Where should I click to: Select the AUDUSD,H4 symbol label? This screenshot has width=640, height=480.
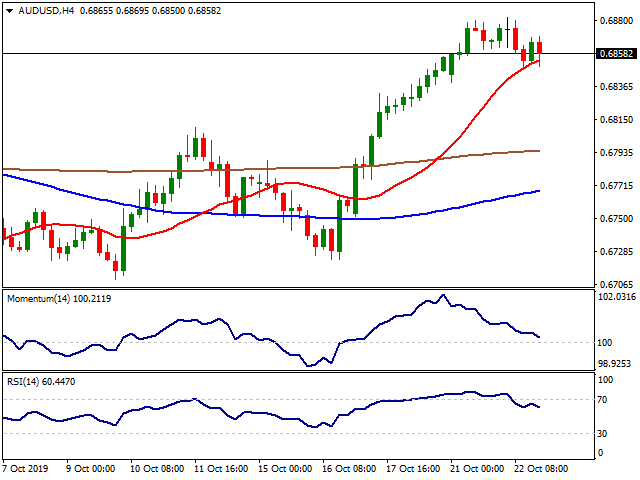[46, 11]
